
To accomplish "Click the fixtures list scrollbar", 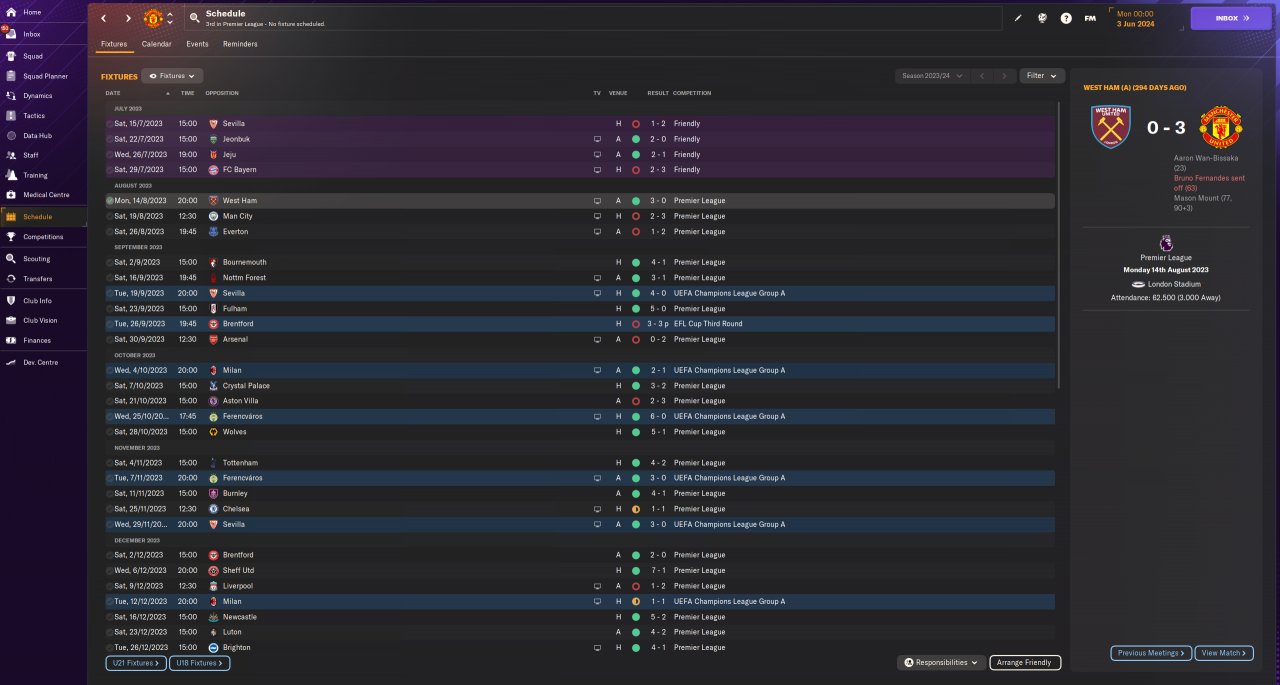I will click(1058, 245).
